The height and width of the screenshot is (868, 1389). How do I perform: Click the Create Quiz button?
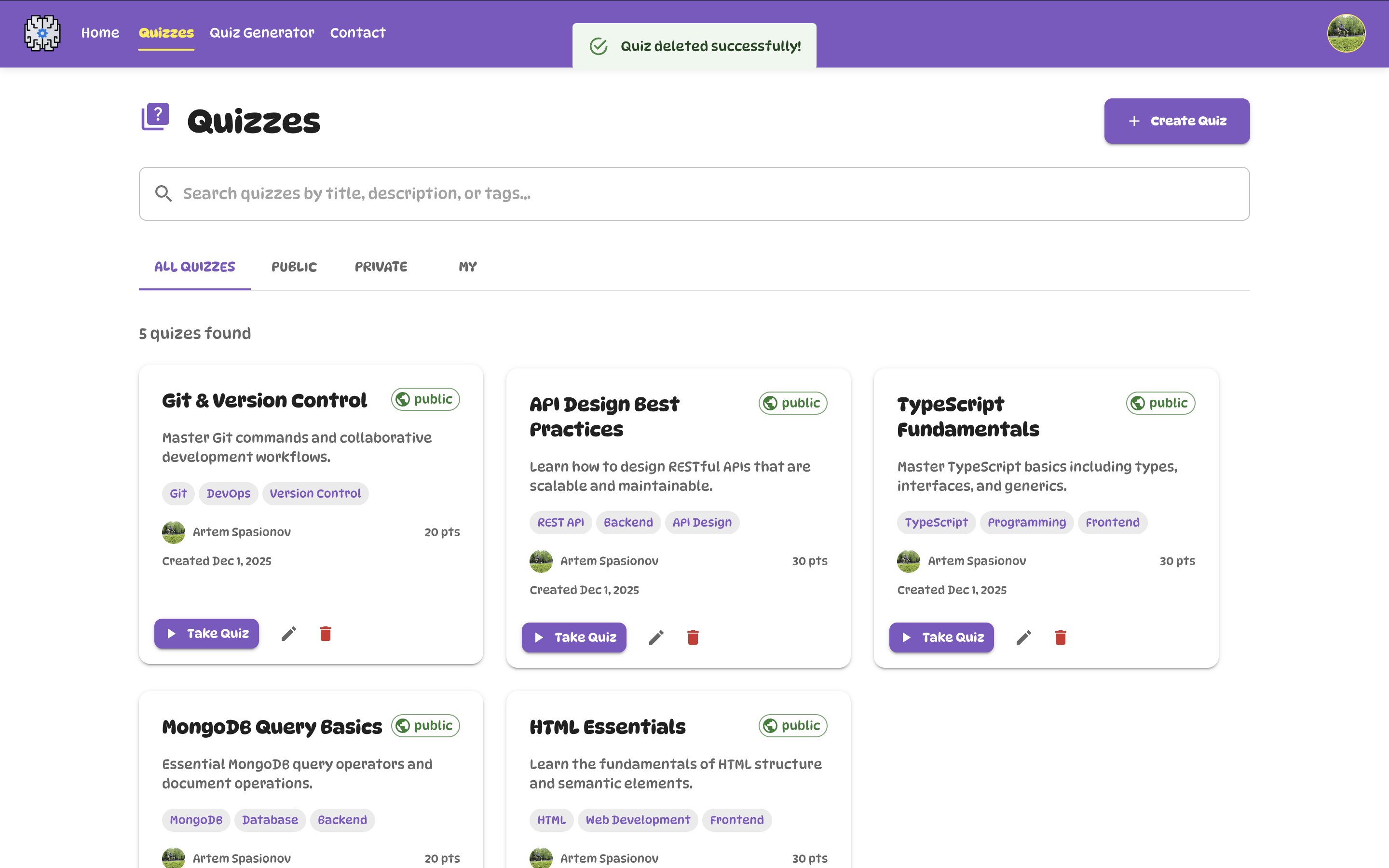tap(1176, 121)
